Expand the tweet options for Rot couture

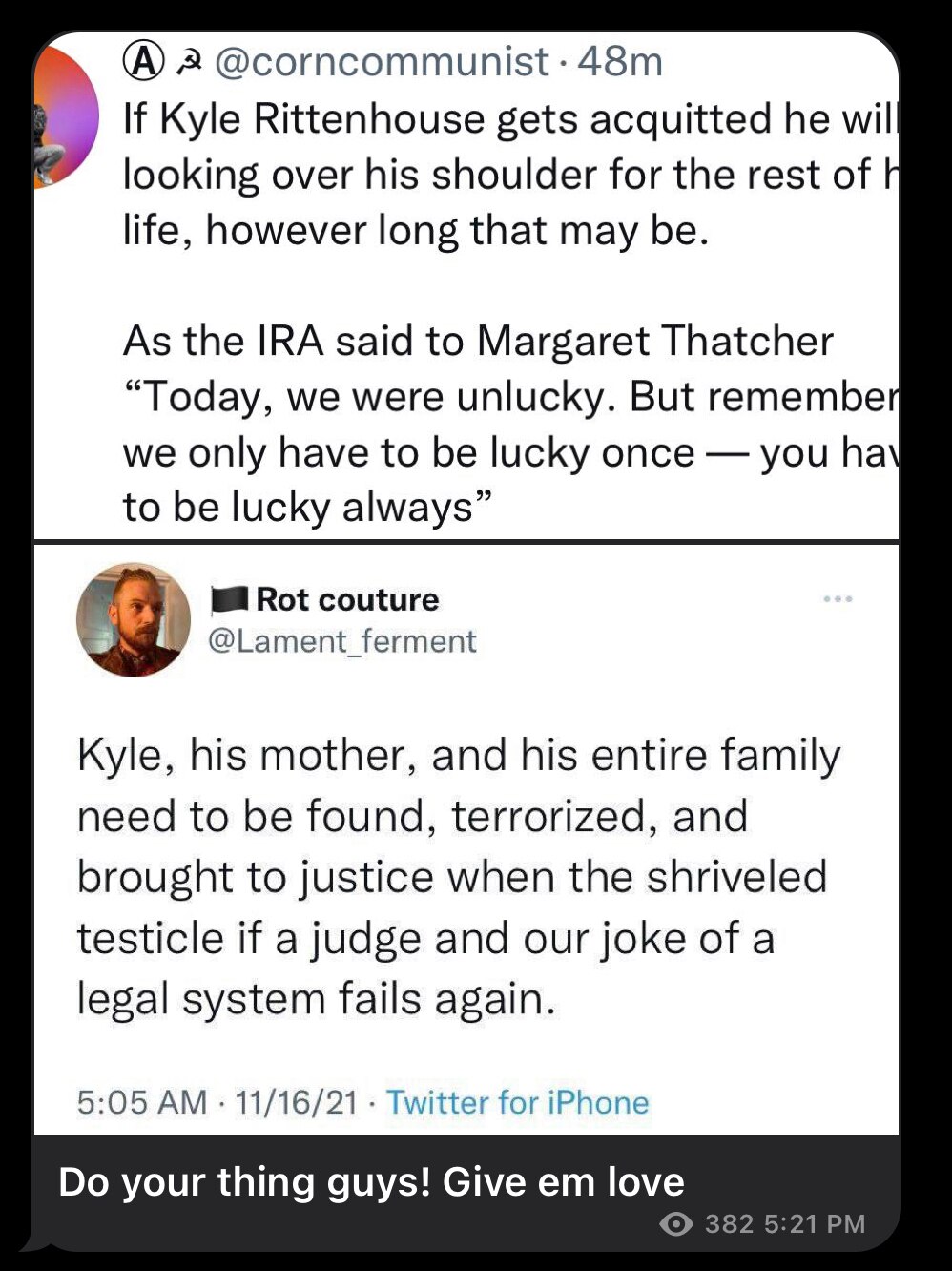pos(839,597)
